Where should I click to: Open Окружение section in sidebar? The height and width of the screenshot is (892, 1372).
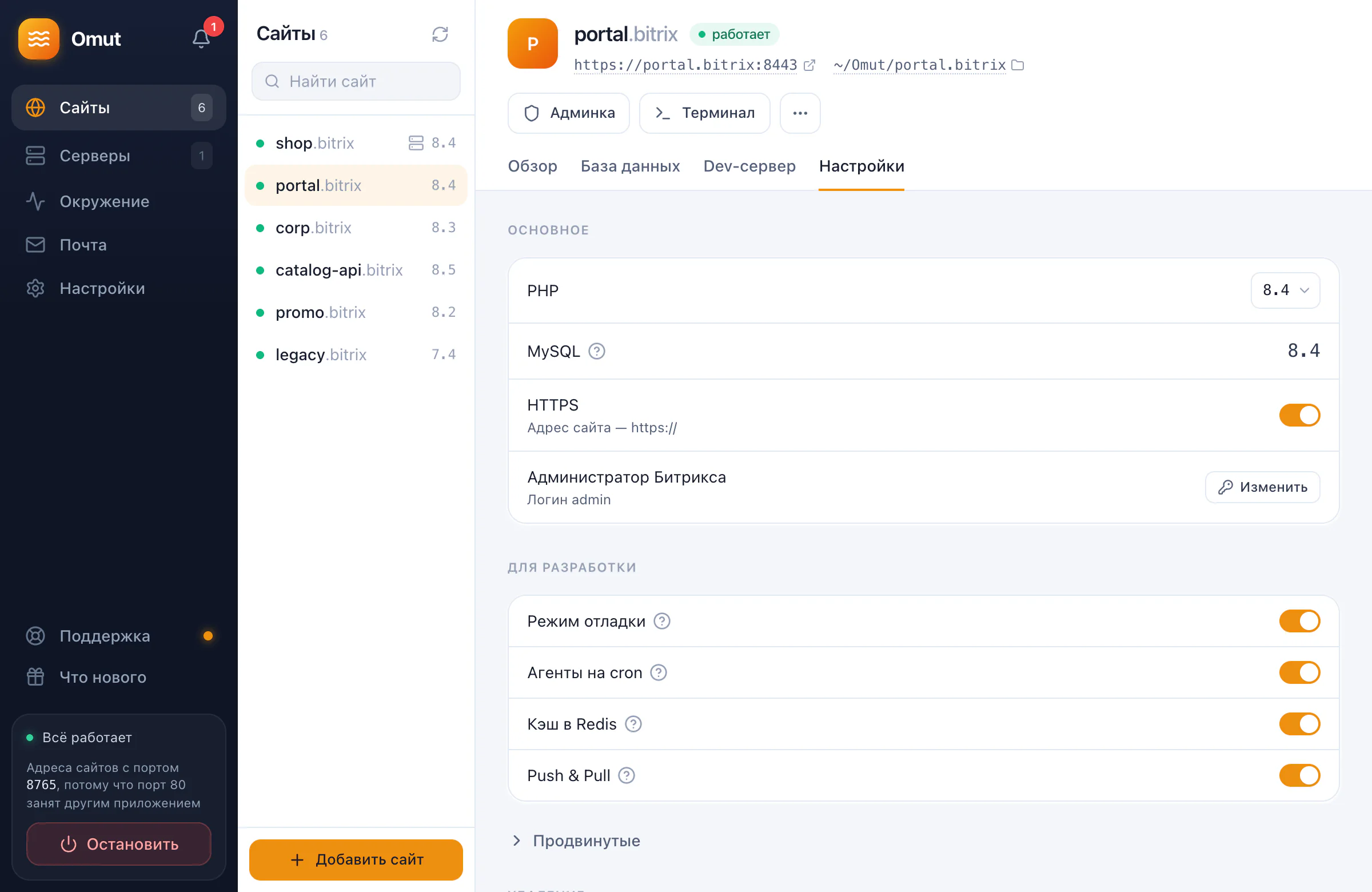pos(118,201)
